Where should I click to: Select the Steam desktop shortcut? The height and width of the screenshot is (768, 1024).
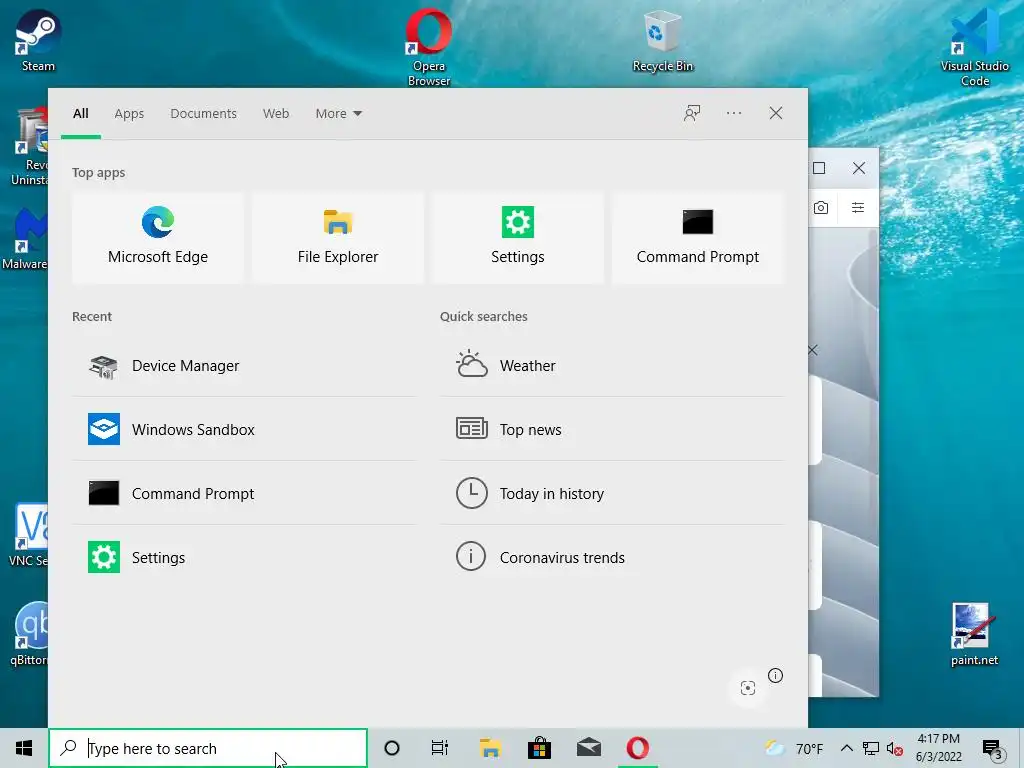(38, 40)
